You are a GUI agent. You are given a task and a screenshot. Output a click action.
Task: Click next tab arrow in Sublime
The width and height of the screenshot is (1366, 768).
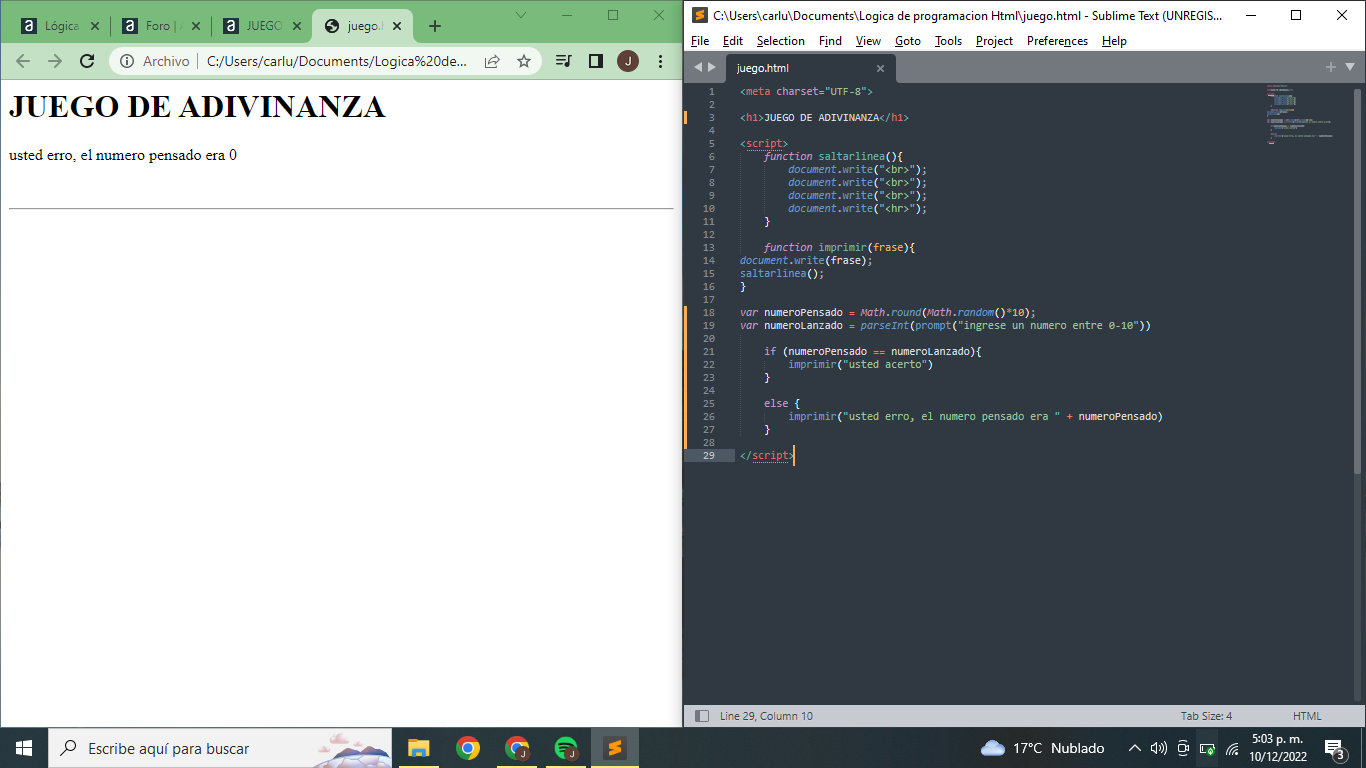[712, 68]
